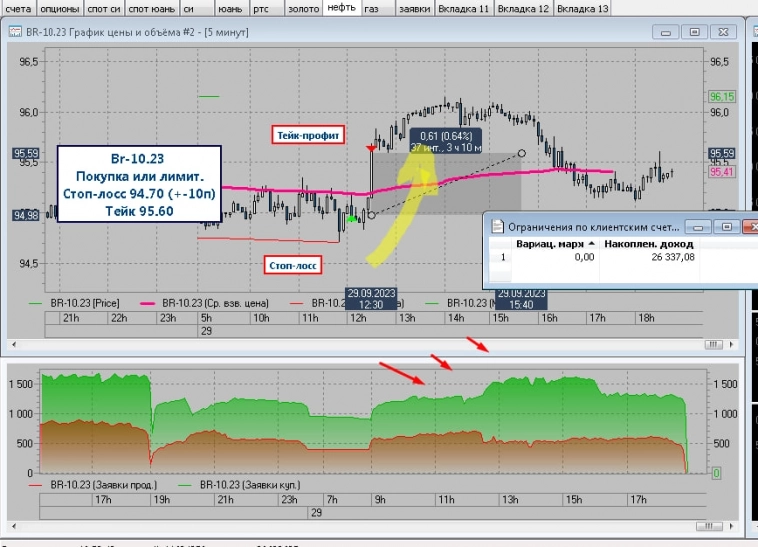This screenshot has height=547, width=758.
Task: Sort by Вариац. маржа column header
Action: coord(555,244)
